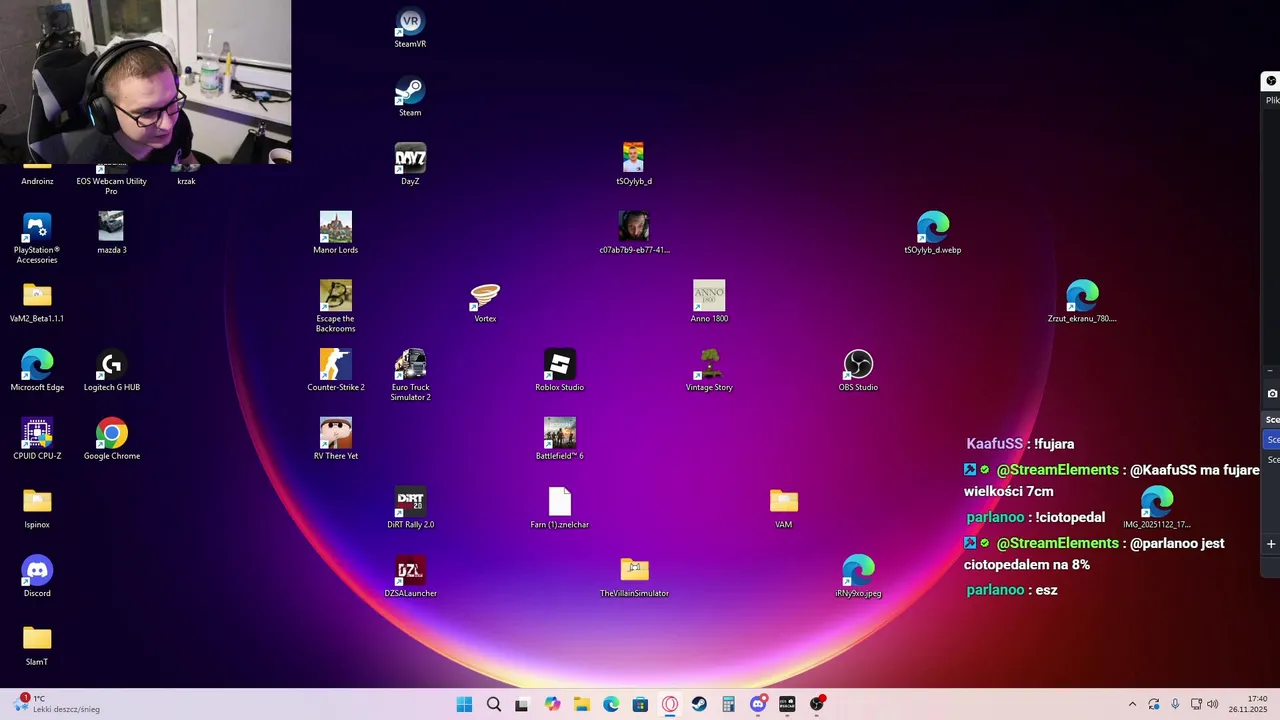Click the Ispinox folder icon
This screenshot has width=1280, height=720.
(37, 509)
